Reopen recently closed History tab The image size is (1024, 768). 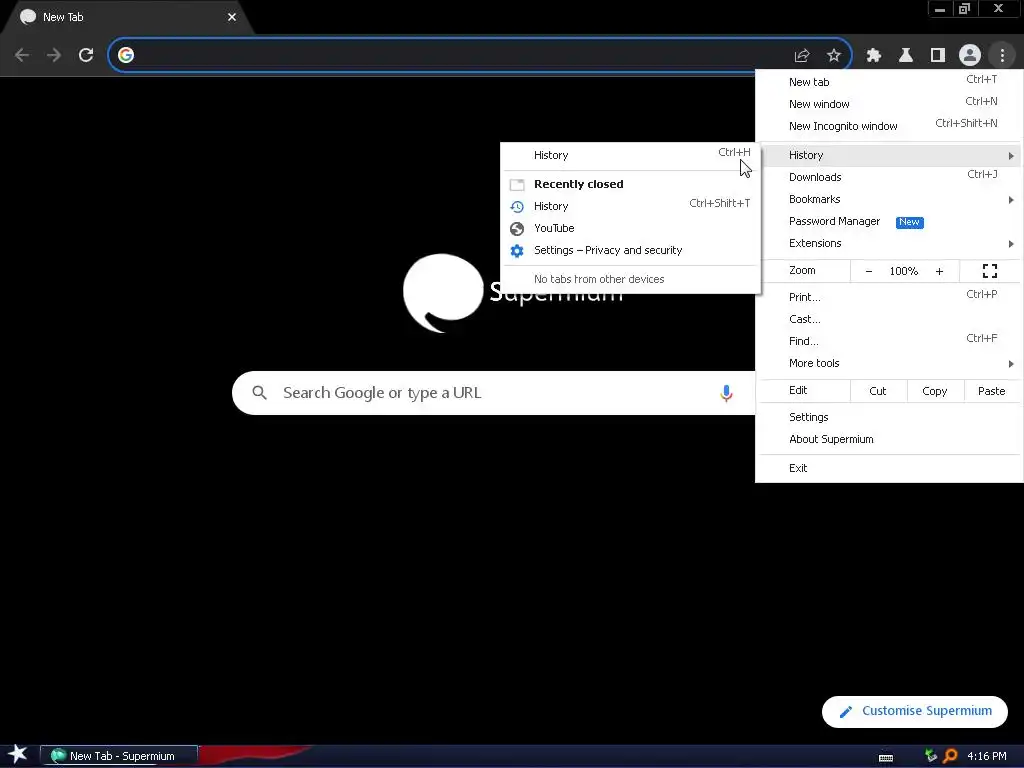click(x=630, y=206)
